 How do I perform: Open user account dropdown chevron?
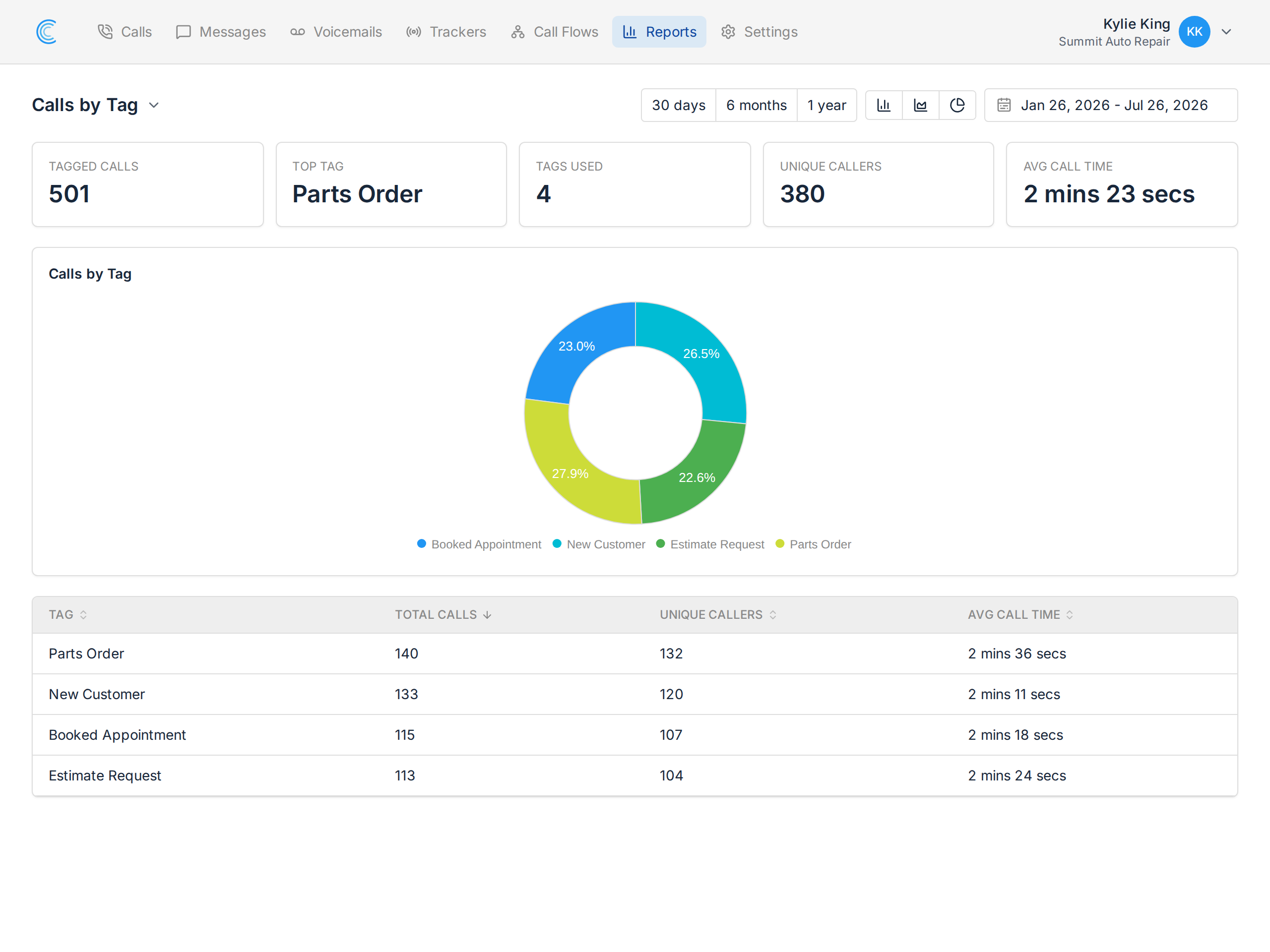[1226, 32]
